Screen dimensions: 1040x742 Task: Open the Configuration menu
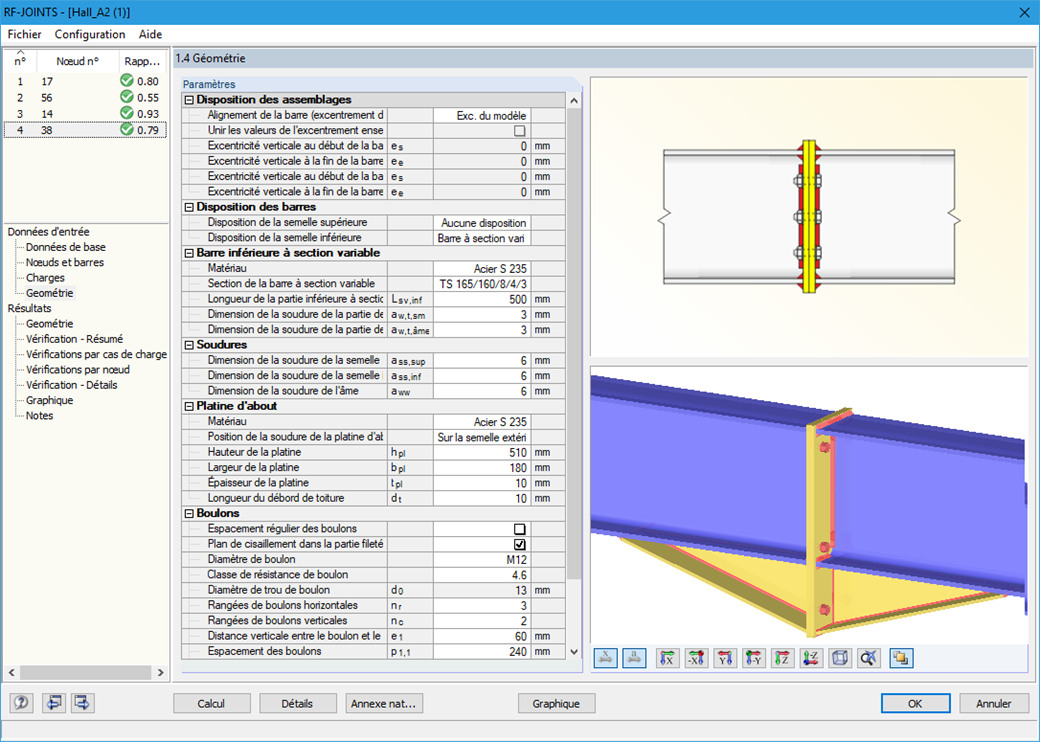(x=90, y=34)
